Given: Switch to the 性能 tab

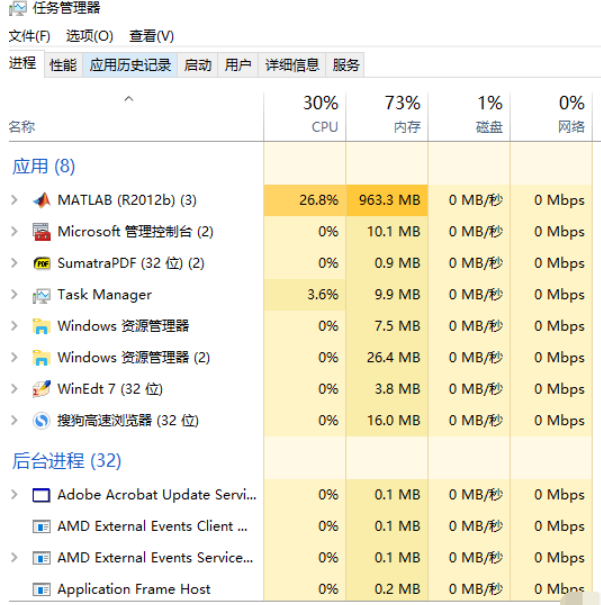Looking at the screenshot, I should tap(63, 65).
